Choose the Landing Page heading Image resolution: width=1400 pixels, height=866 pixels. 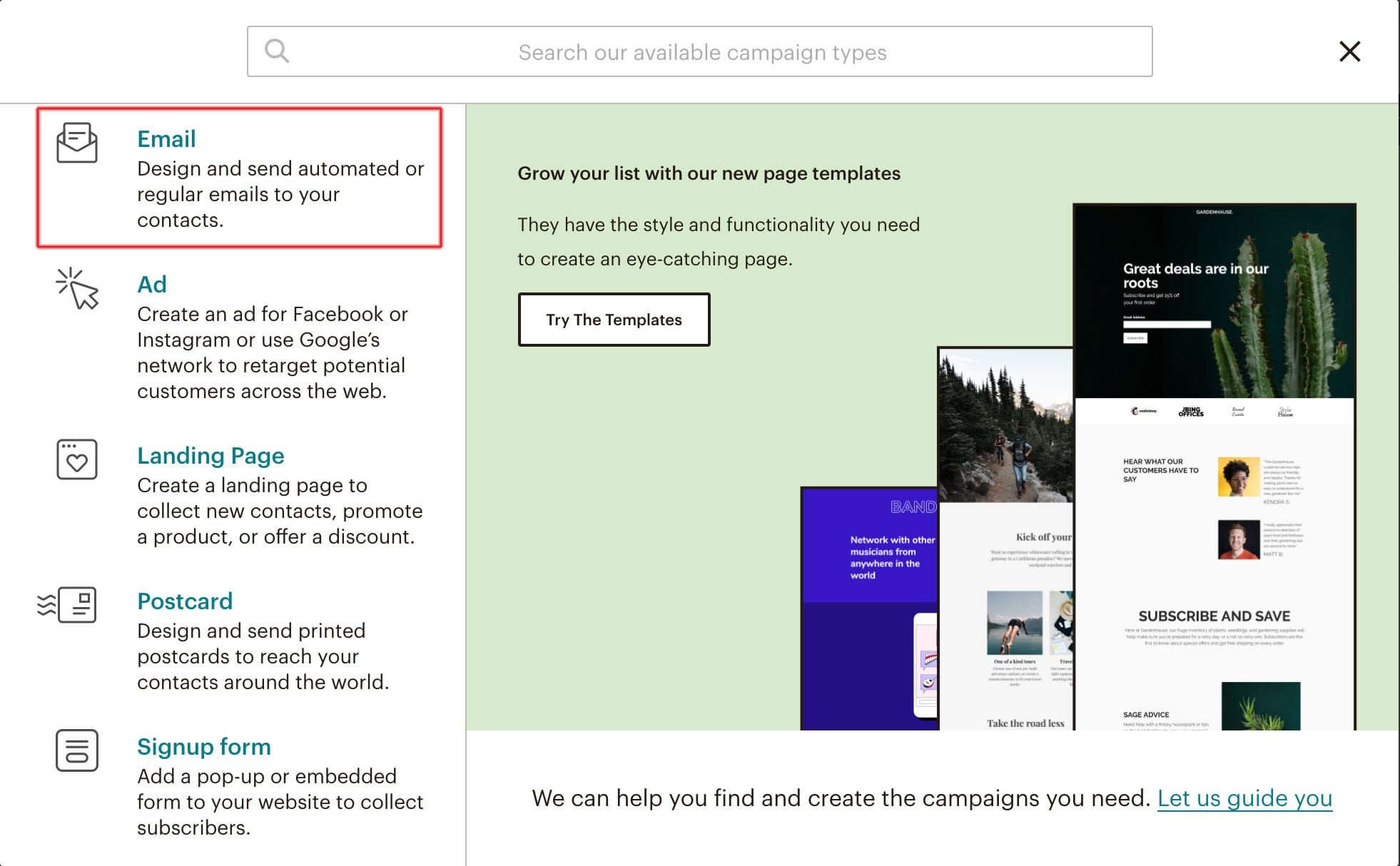[x=210, y=455]
